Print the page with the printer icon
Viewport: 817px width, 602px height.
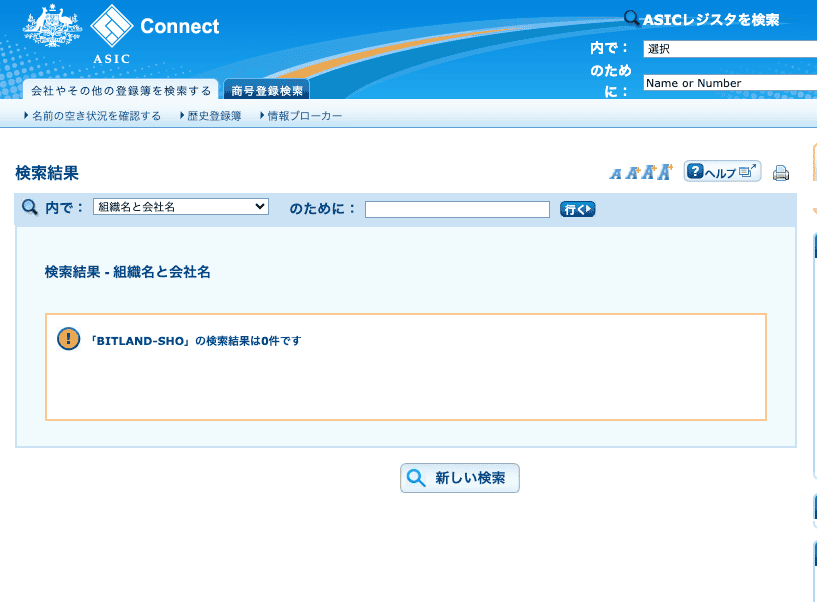pos(781,173)
